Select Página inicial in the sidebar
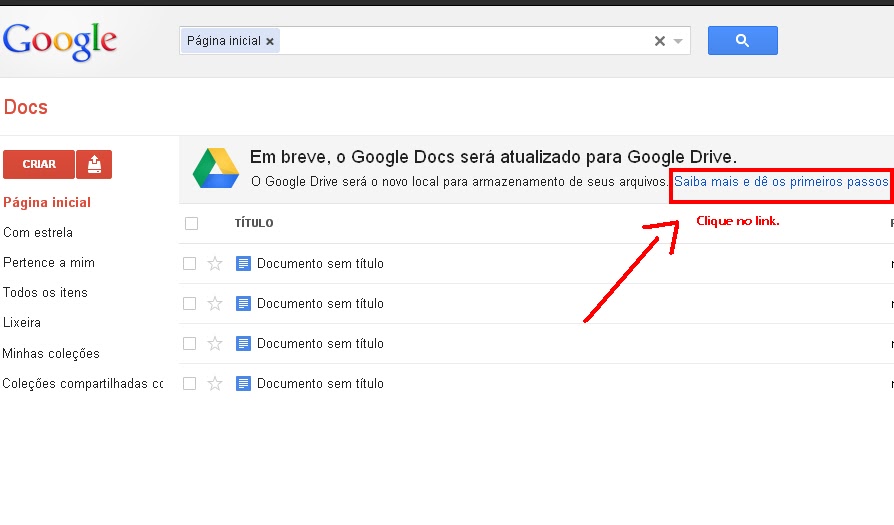The height and width of the screenshot is (525, 894). tap(47, 202)
